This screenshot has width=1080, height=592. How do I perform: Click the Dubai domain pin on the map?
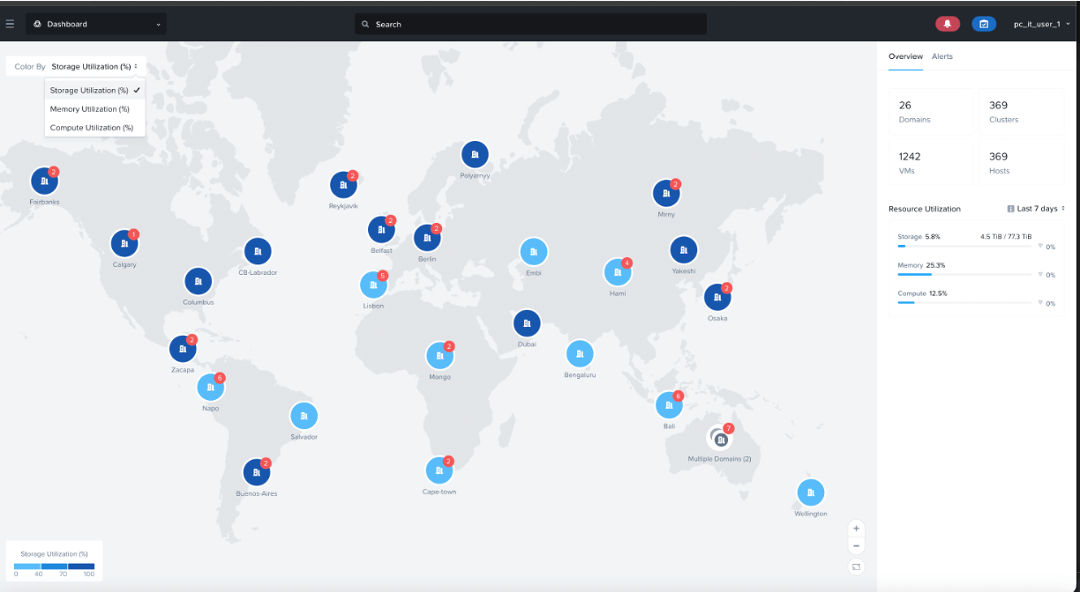click(527, 323)
